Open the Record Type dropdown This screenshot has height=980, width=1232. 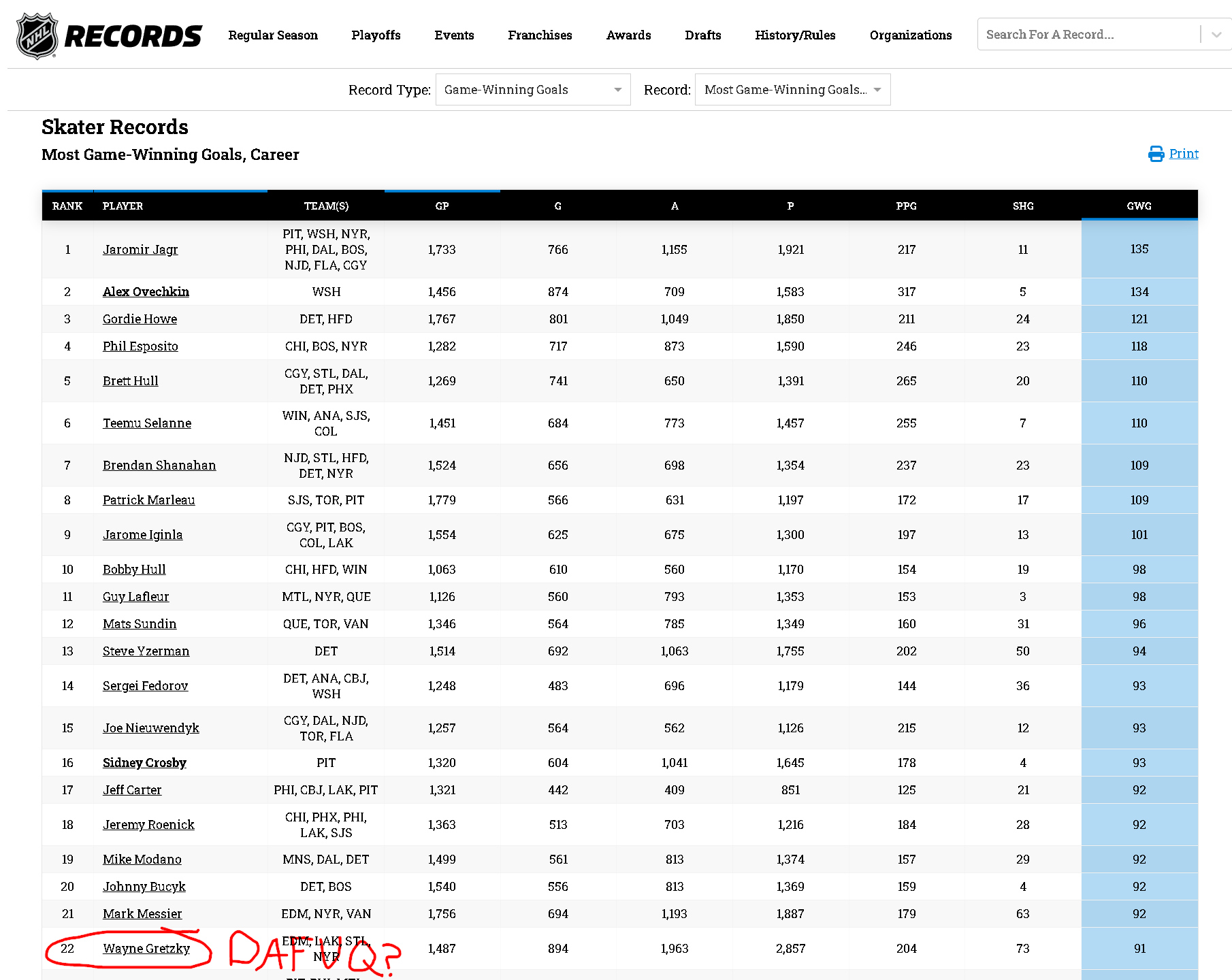[x=533, y=90]
